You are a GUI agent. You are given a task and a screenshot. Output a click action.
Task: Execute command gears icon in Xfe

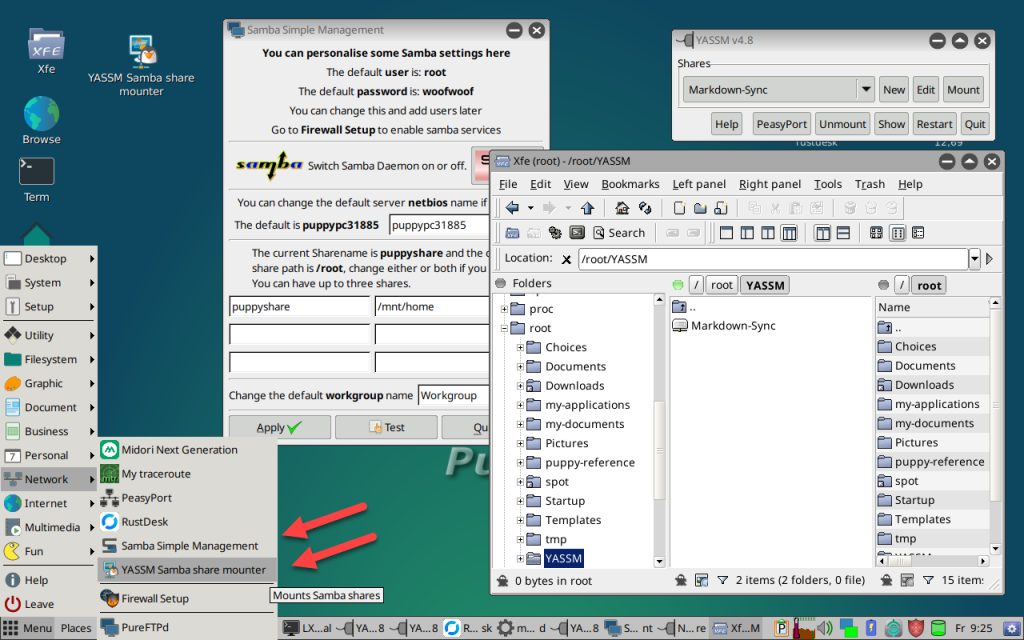(555, 232)
